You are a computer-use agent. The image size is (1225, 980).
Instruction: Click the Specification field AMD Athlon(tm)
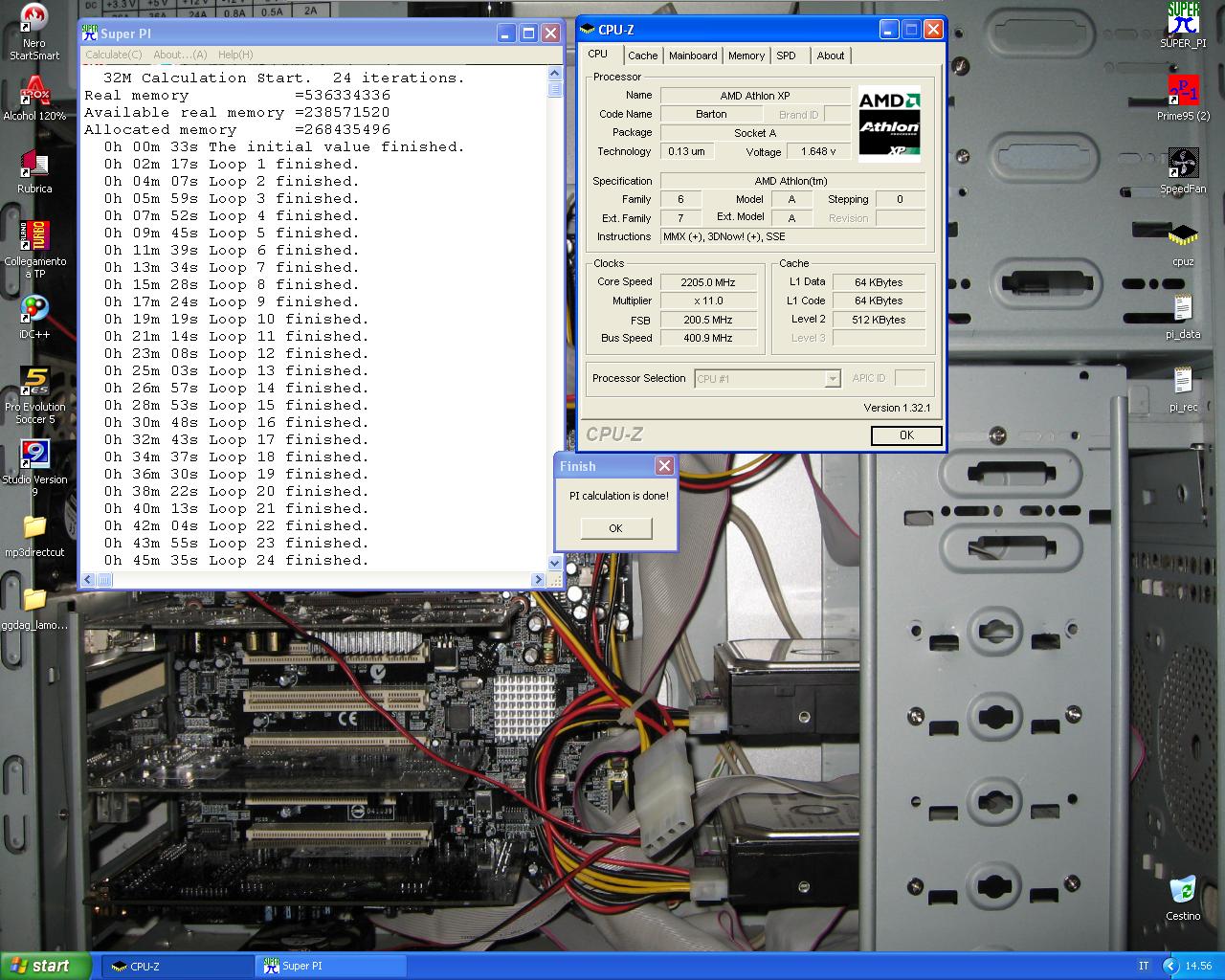pos(792,181)
